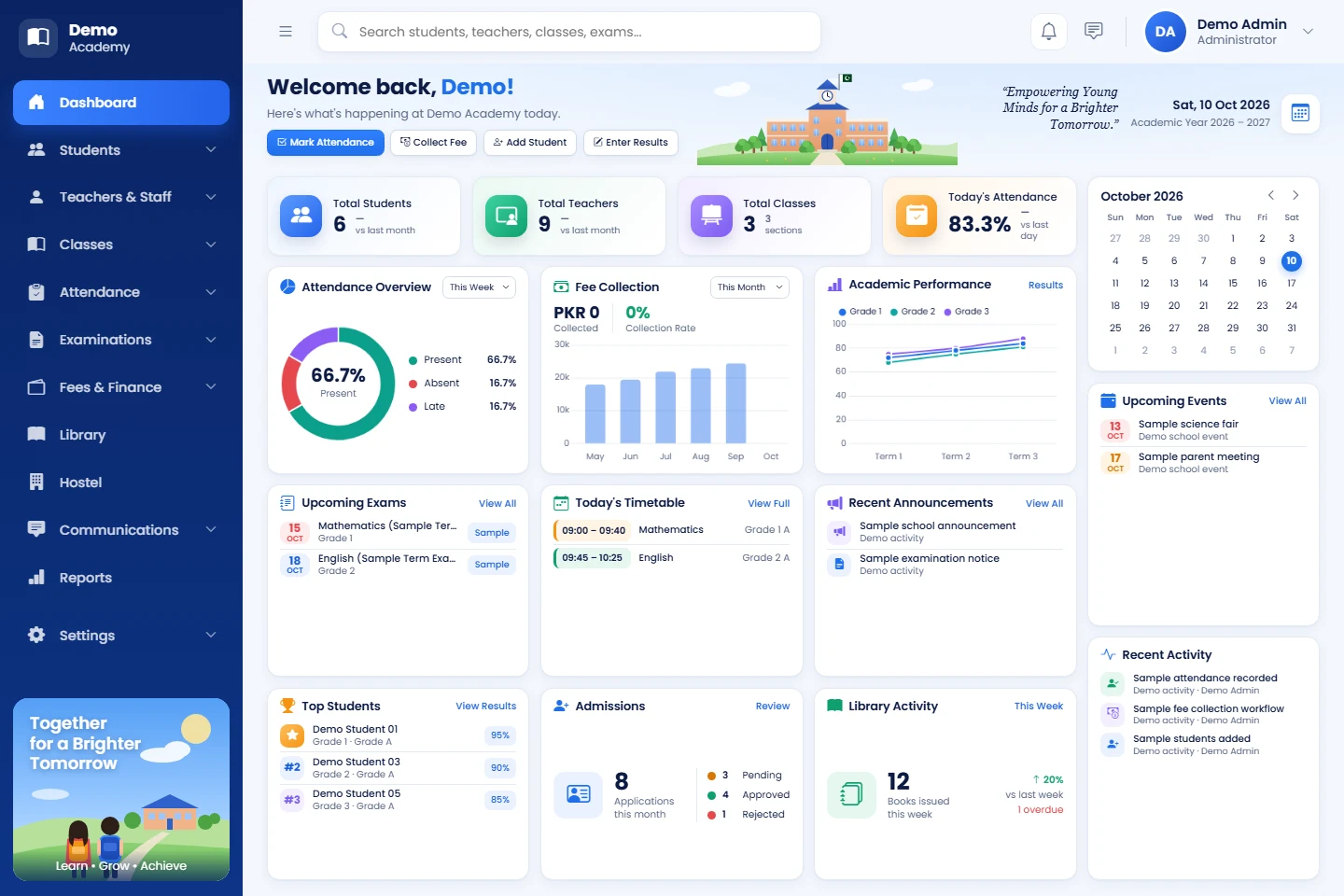1344x896 pixels.
Task: Click the Enter Results button
Action: (631, 143)
